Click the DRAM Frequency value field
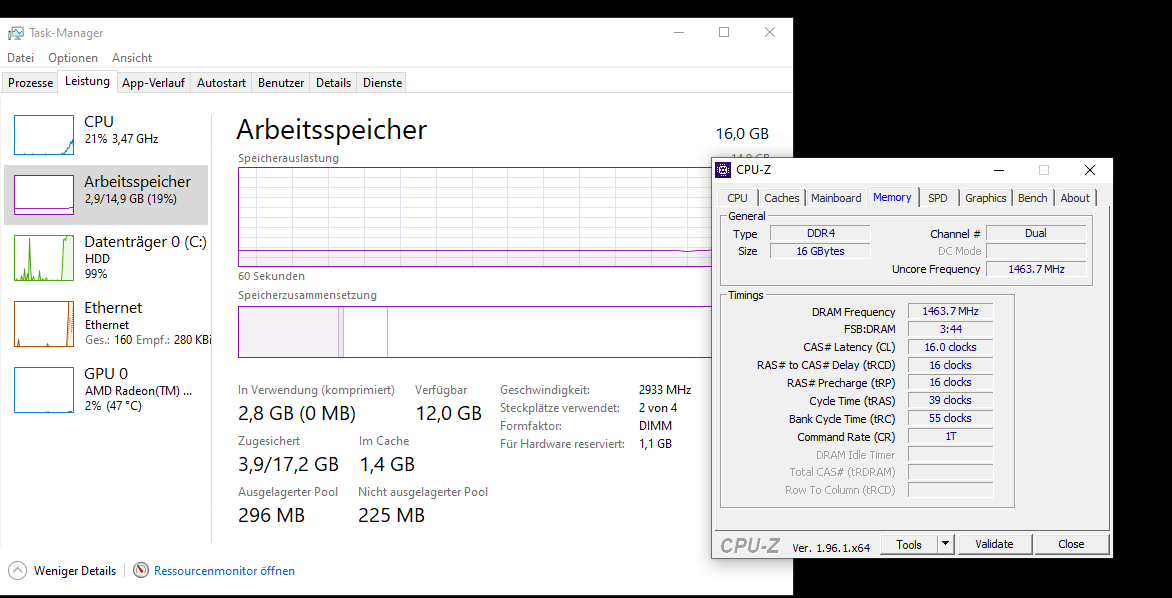Image resolution: width=1172 pixels, height=598 pixels. click(950, 311)
